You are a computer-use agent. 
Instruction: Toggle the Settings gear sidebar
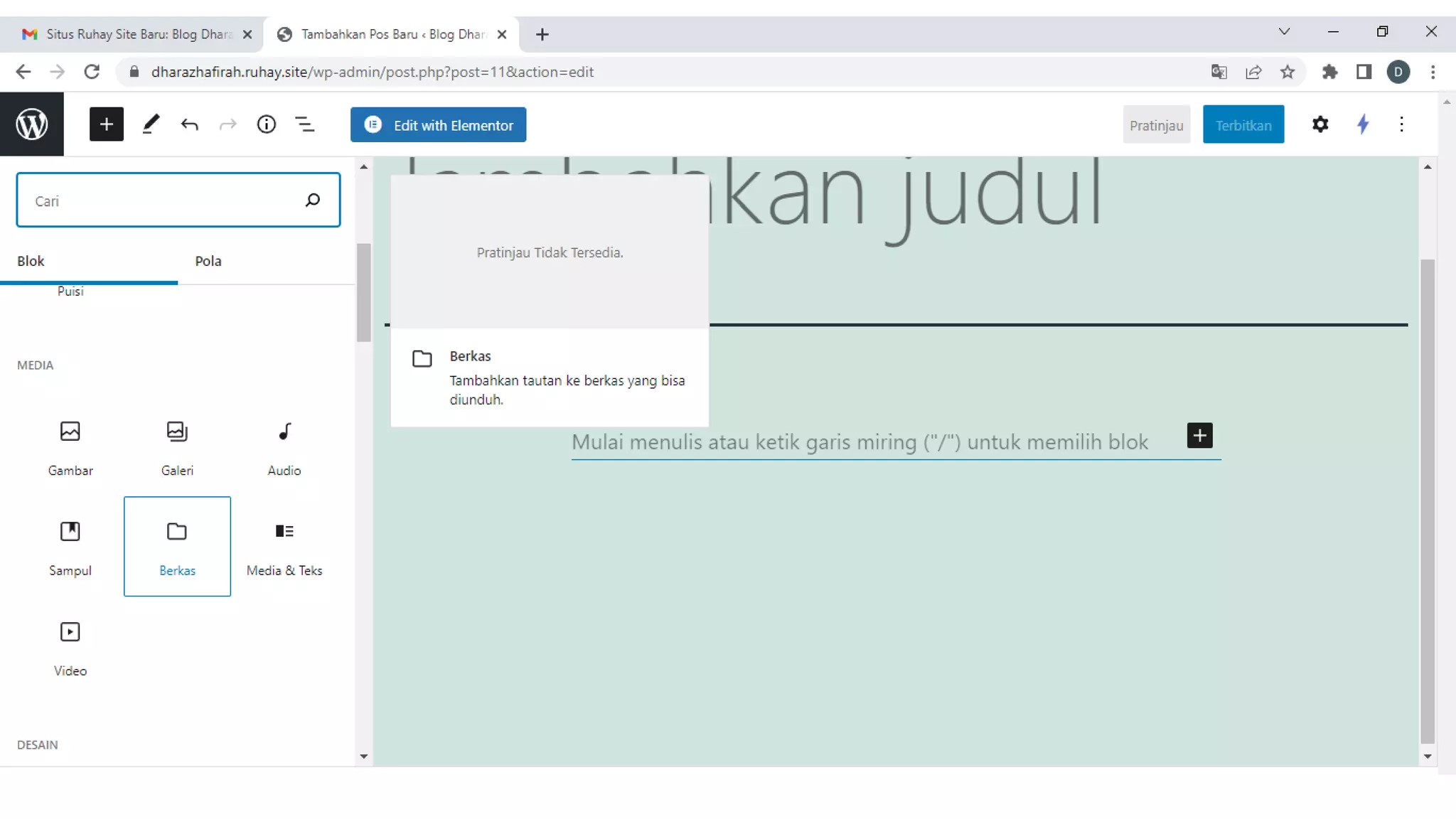(1319, 124)
